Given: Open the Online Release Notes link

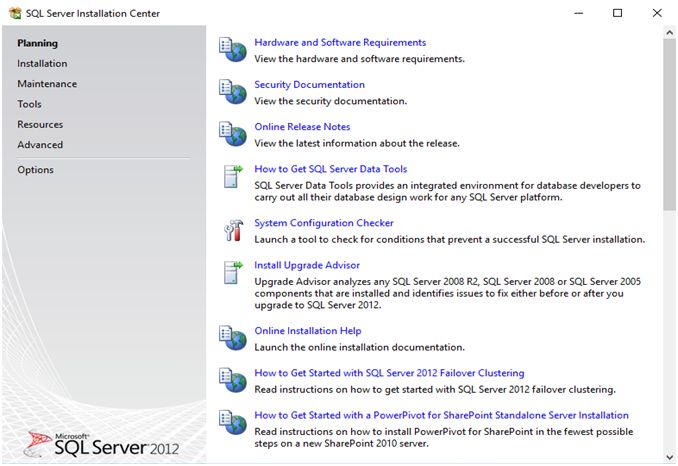Looking at the screenshot, I should tap(302, 127).
